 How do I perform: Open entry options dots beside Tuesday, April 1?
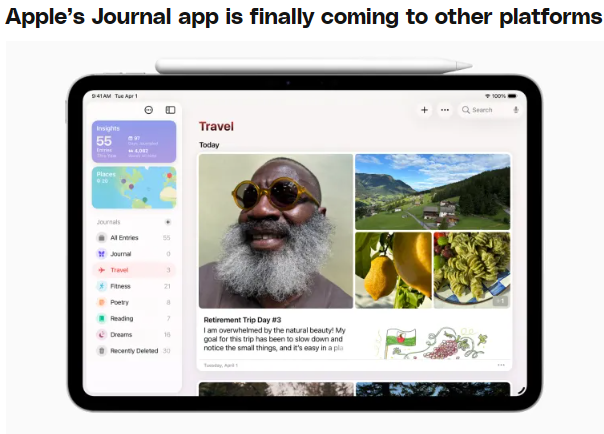pos(501,365)
